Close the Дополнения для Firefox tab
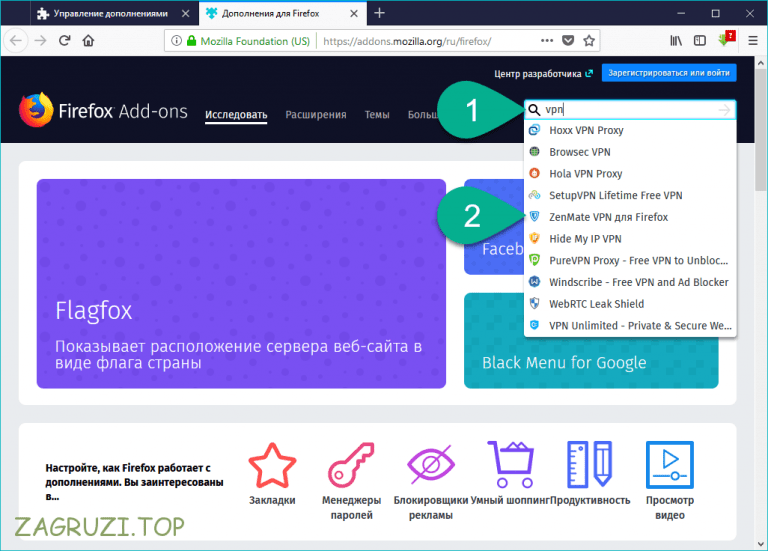 (x=354, y=14)
